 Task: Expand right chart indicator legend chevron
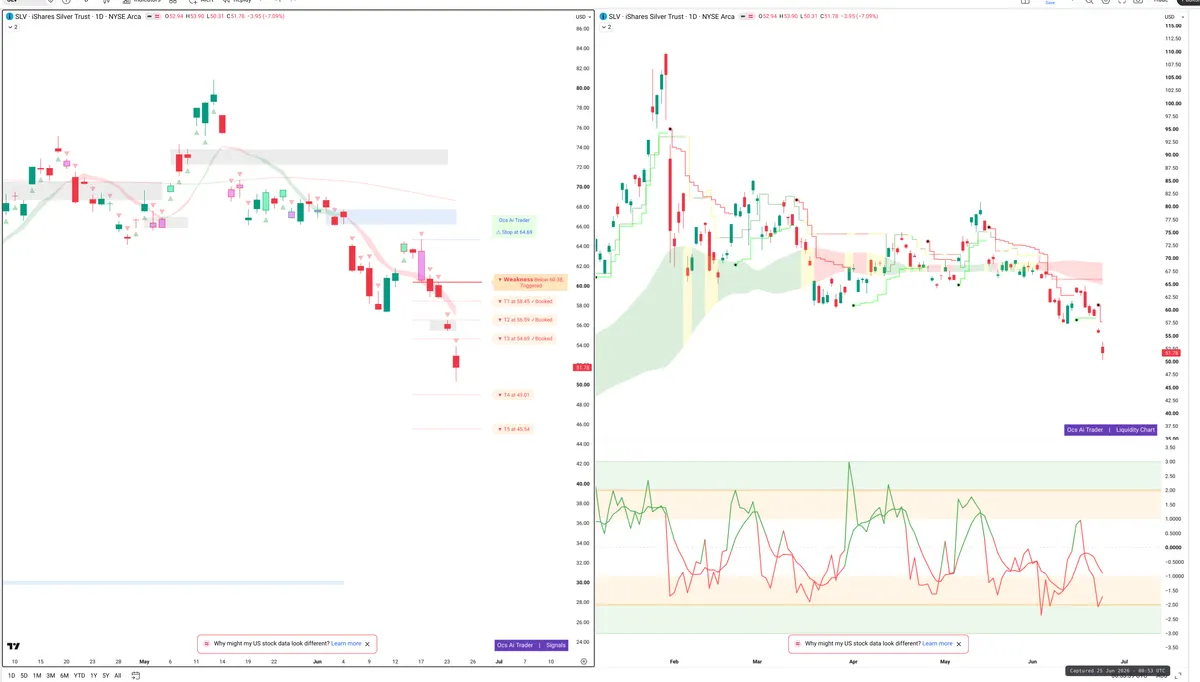pos(606,27)
